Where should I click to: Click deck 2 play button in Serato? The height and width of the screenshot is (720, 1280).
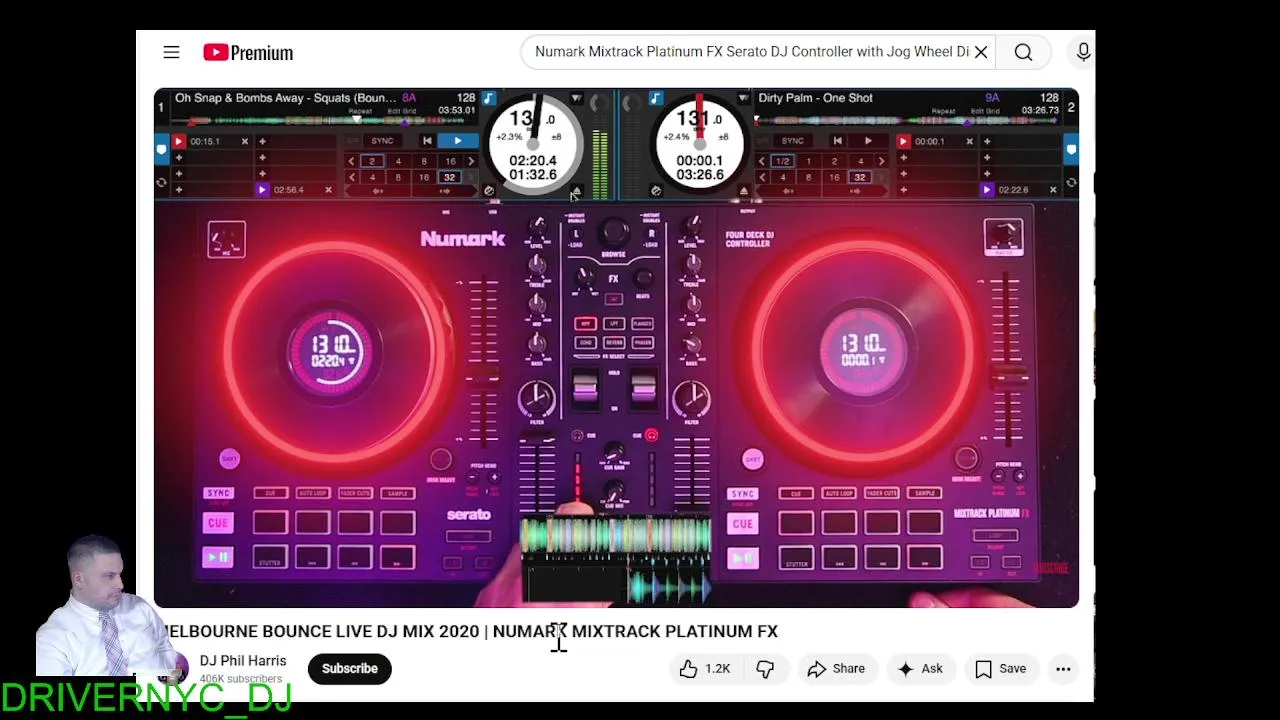coord(868,141)
